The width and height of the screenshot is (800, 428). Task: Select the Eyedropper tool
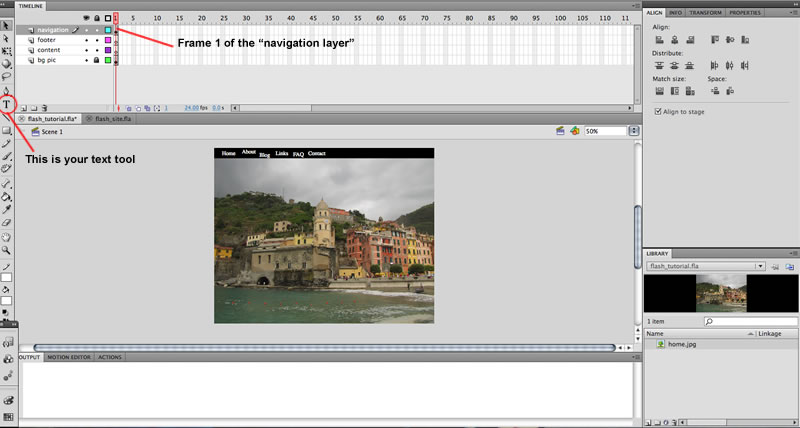click(7, 210)
